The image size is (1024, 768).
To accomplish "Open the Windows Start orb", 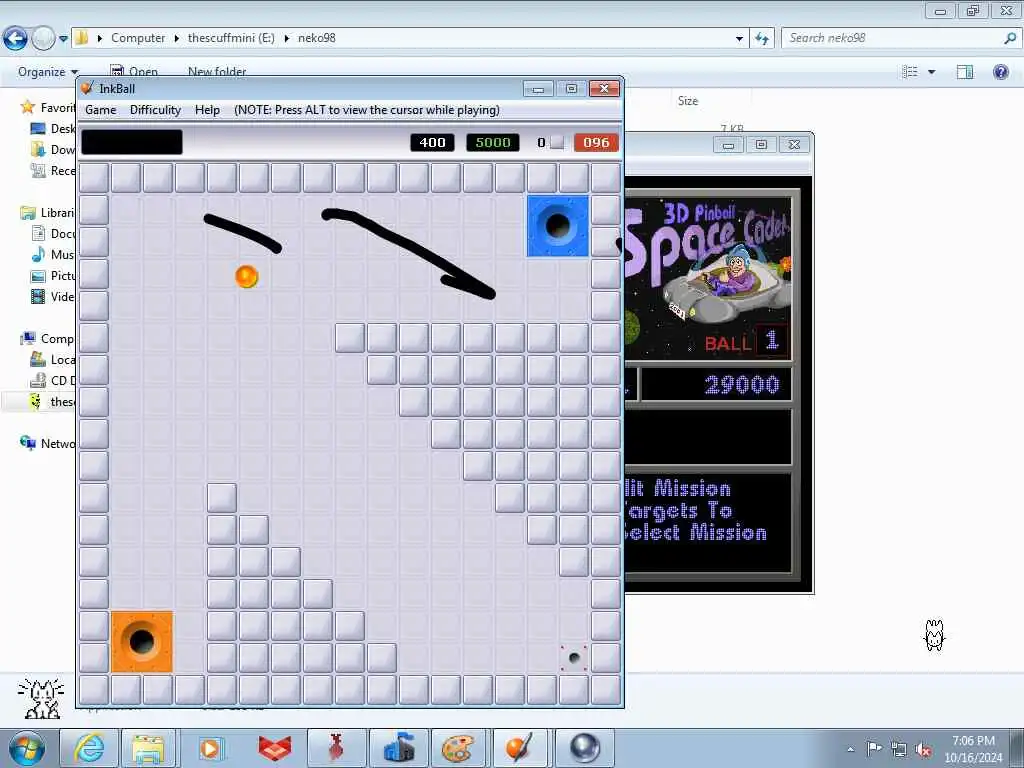I will click(x=26, y=748).
